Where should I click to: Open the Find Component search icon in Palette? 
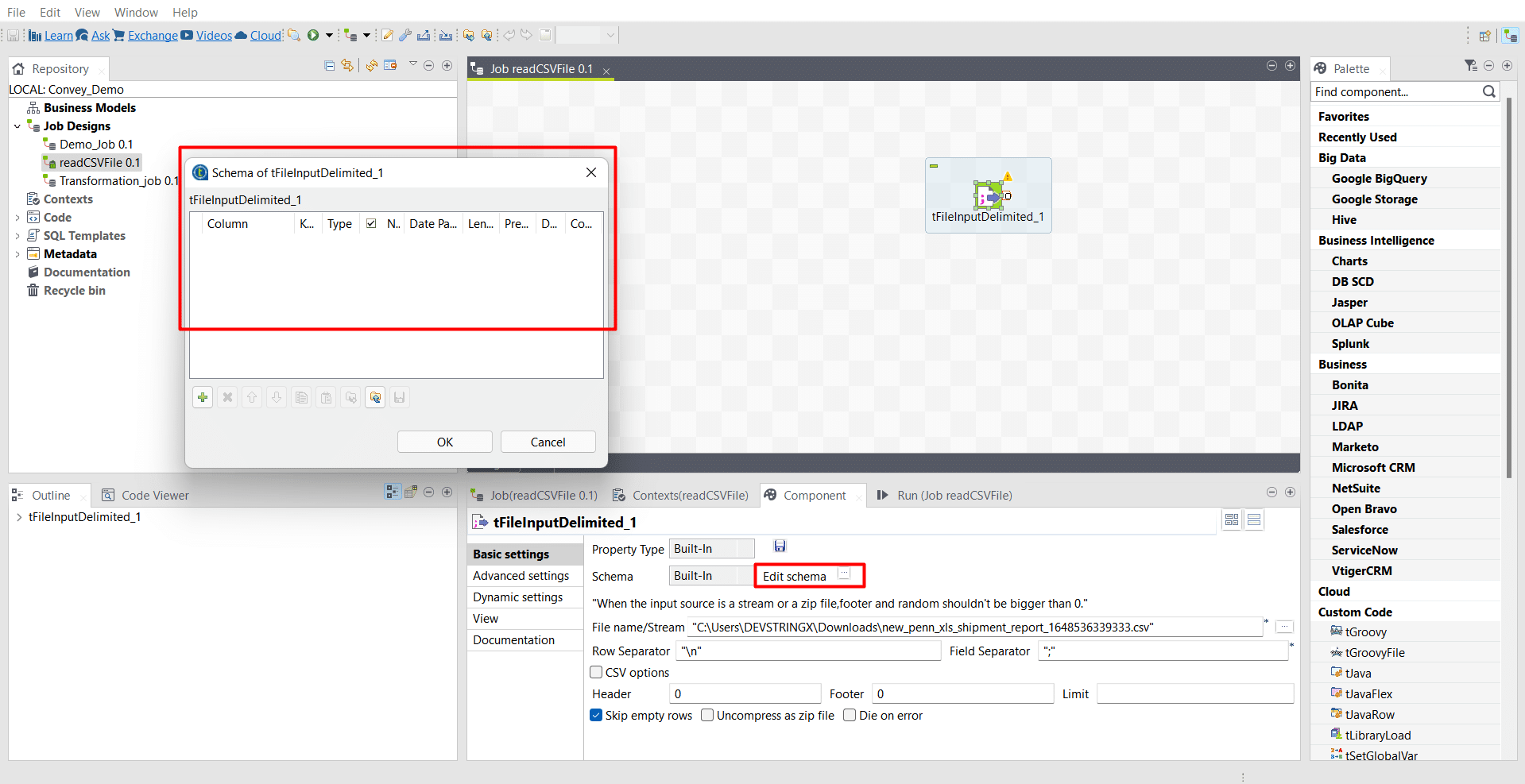click(x=1490, y=91)
